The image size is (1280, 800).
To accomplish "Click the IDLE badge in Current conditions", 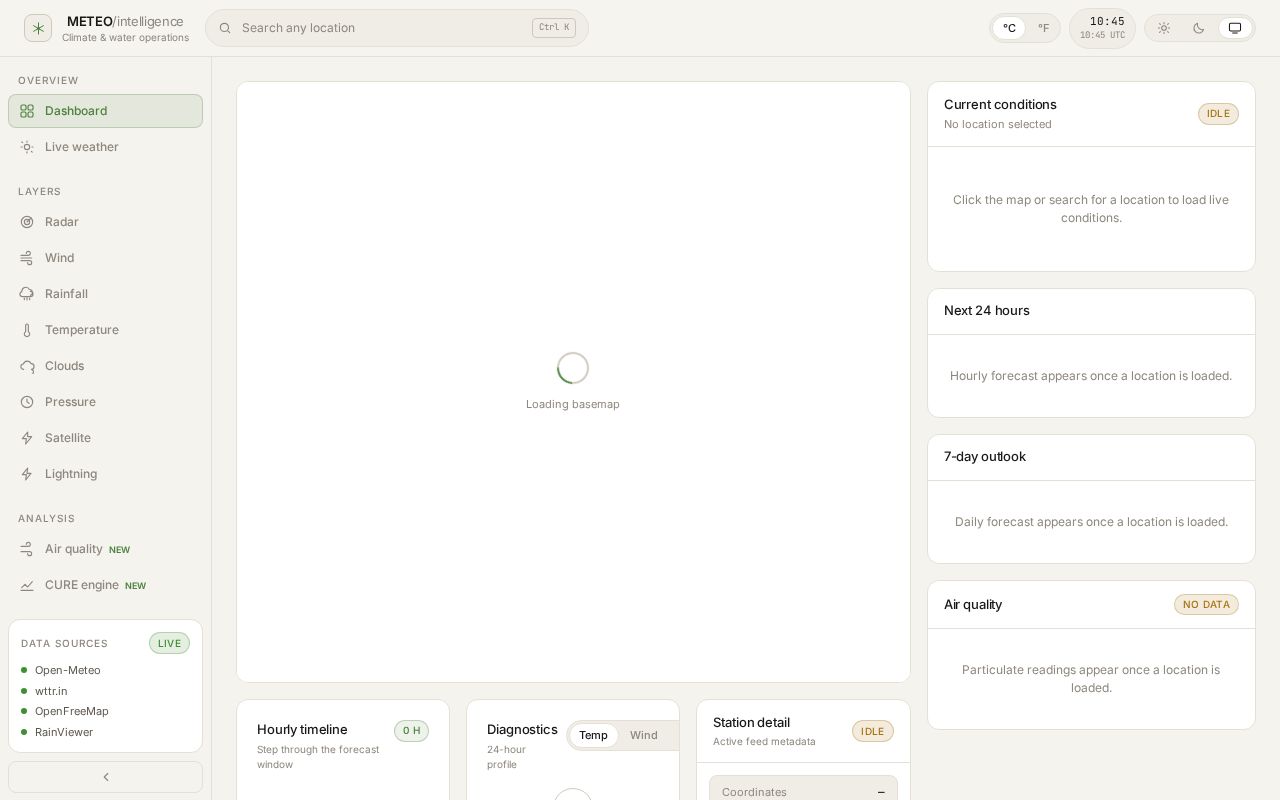I will [x=1218, y=114].
